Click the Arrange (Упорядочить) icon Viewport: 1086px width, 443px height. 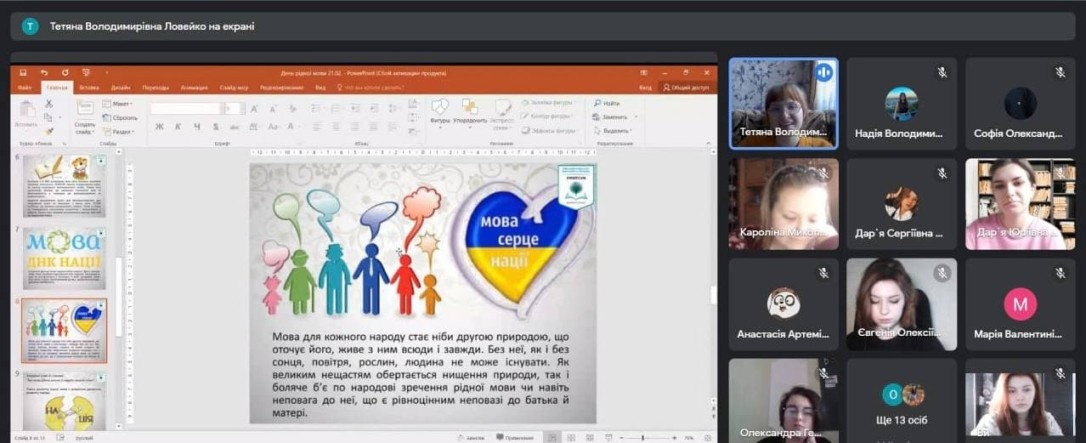[469, 110]
